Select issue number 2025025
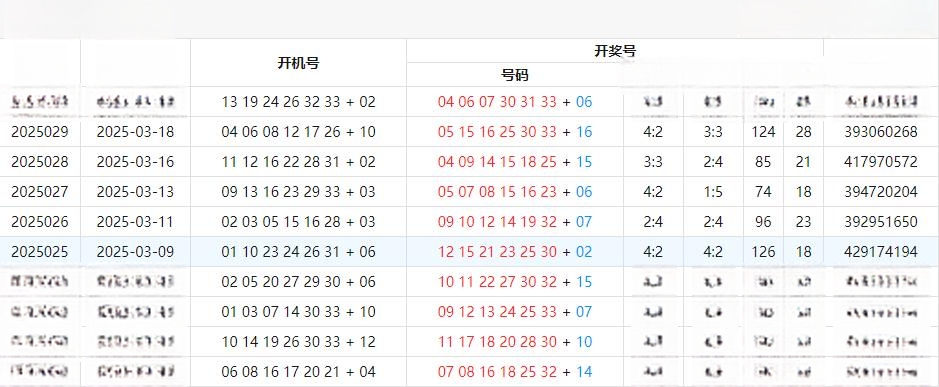Screen dimensions: 939x387 tap(40, 252)
